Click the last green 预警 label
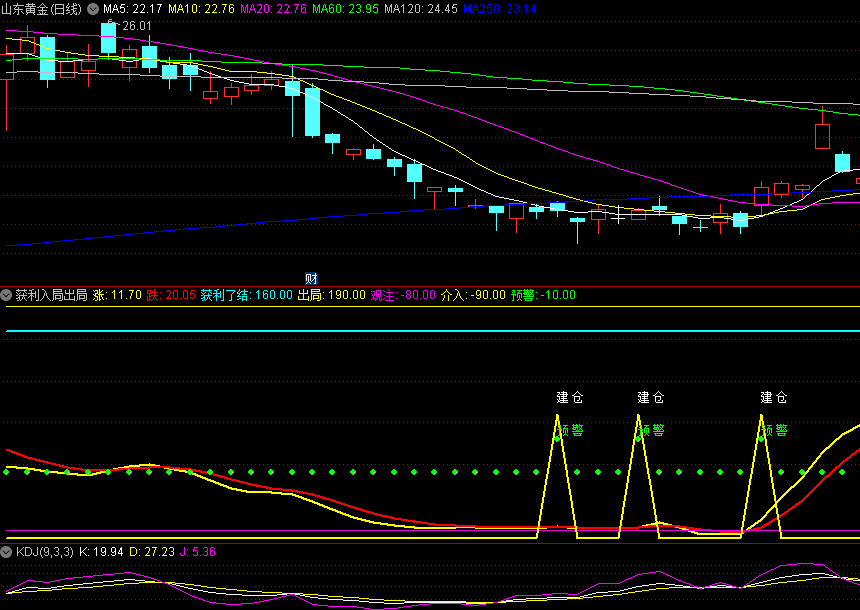 (776, 430)
